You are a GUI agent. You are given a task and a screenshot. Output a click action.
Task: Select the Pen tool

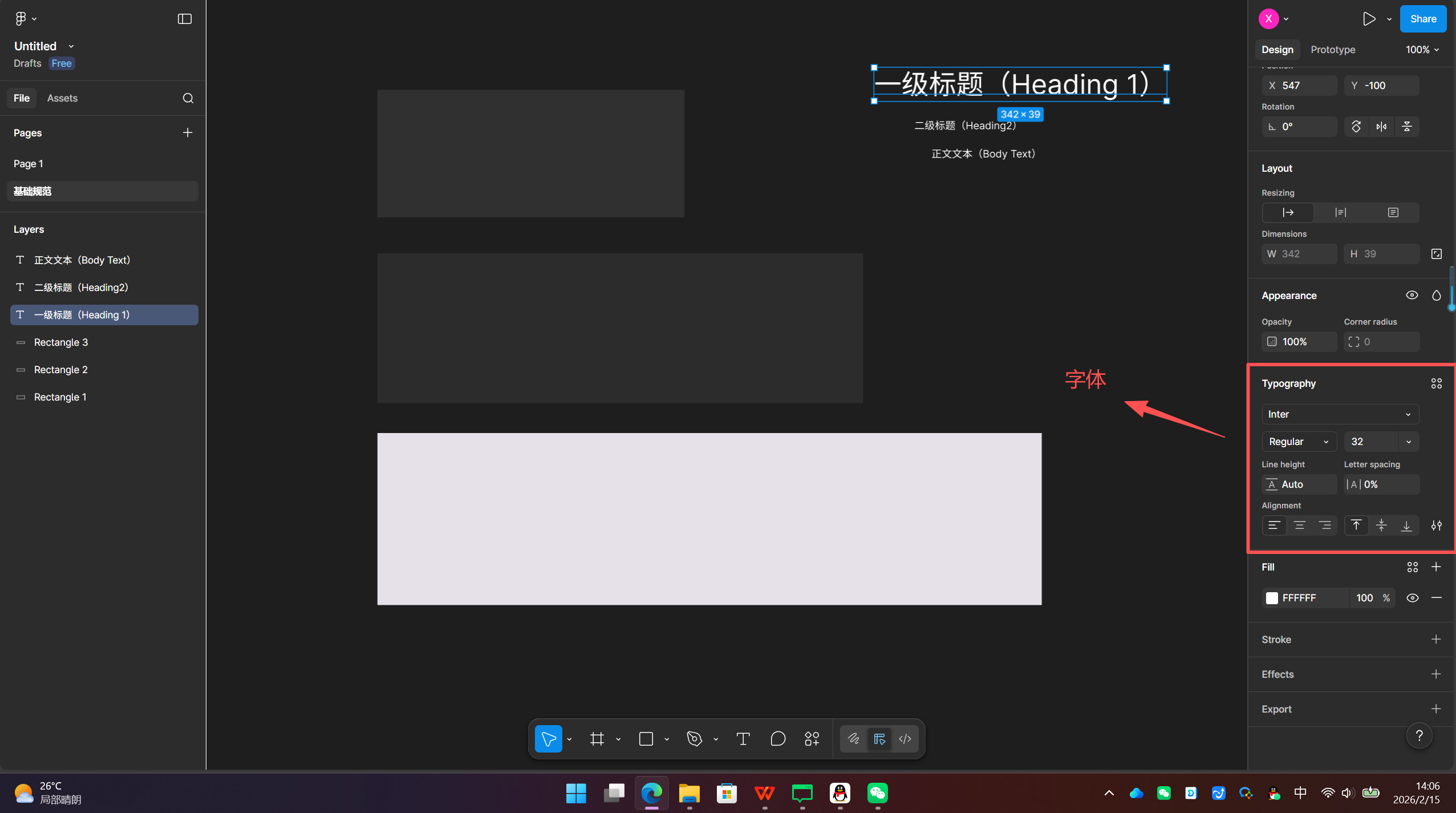point(693,738)
